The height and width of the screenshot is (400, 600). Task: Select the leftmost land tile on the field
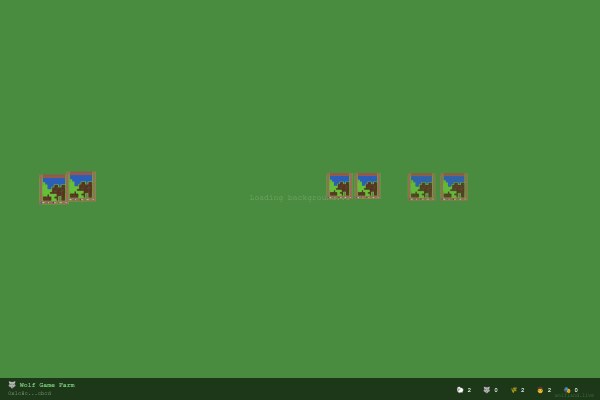point(53,189)
